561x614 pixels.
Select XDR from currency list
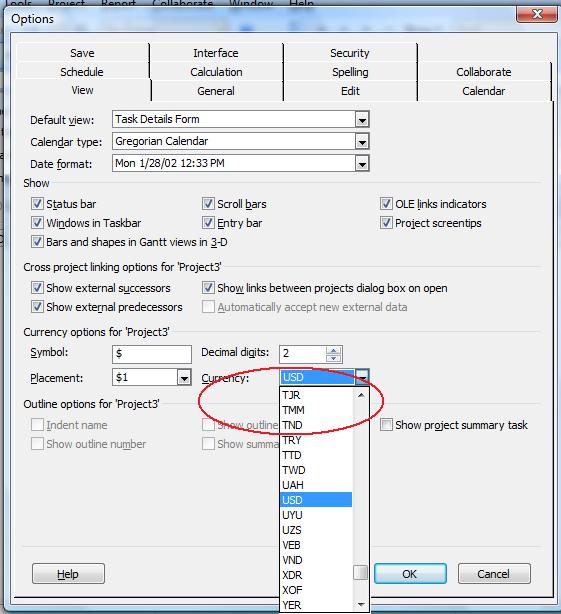[x=316, y=575]
